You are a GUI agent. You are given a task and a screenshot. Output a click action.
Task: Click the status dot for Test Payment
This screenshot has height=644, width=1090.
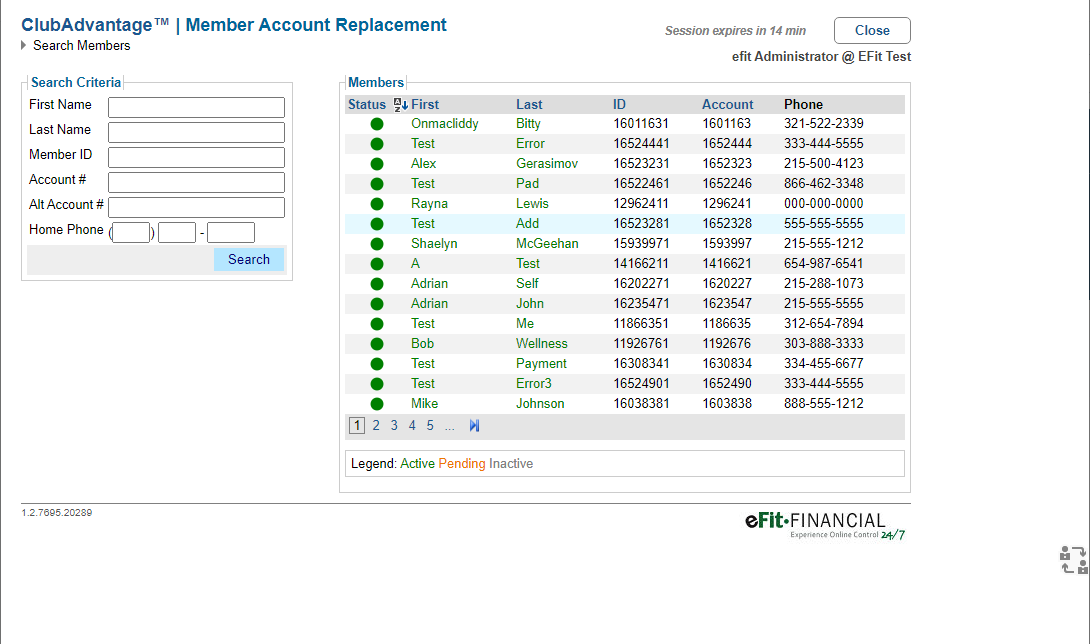coord(377,364)
